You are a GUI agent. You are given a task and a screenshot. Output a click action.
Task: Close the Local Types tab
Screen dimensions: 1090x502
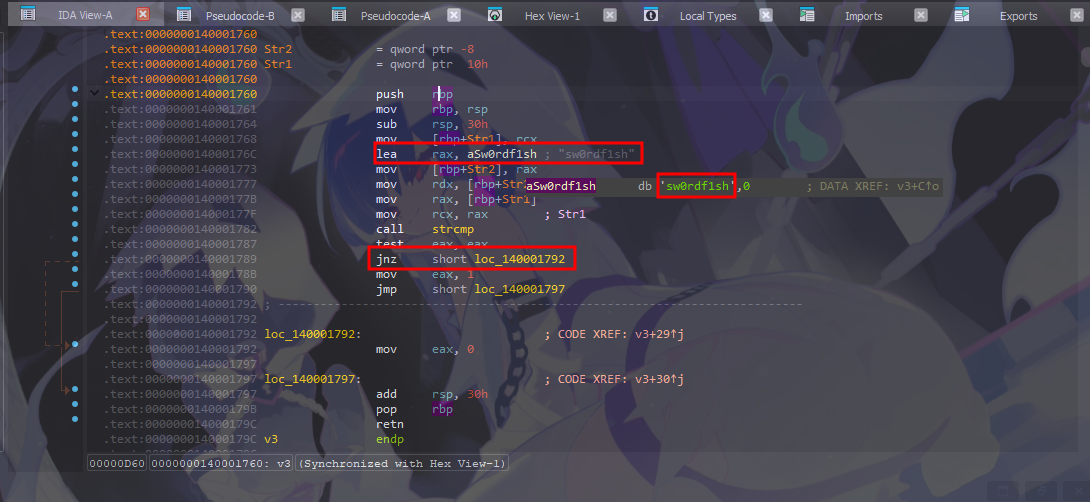(x=765, y=15)
